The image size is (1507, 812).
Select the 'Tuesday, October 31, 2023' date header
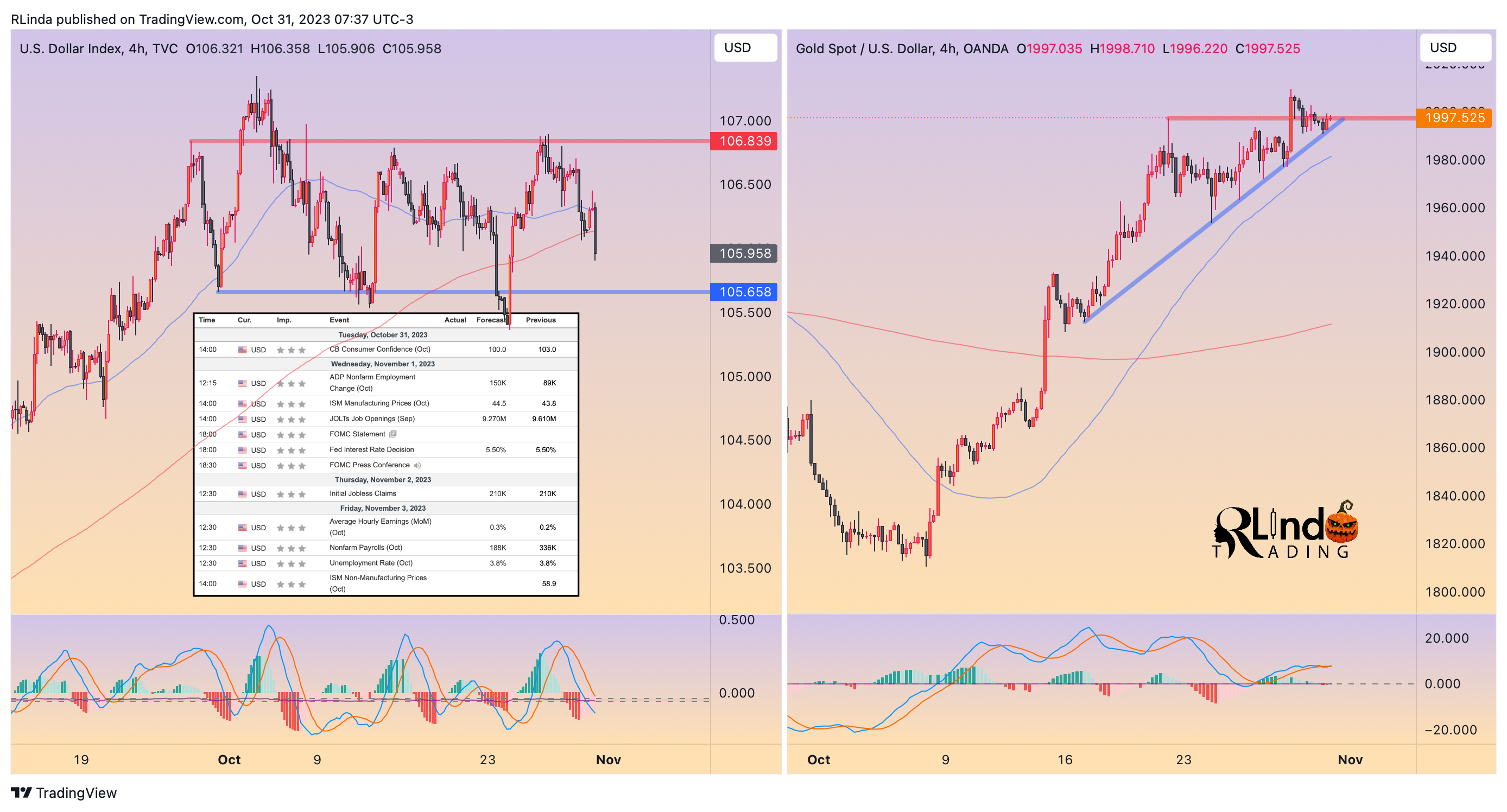click(x=383, y=335)
